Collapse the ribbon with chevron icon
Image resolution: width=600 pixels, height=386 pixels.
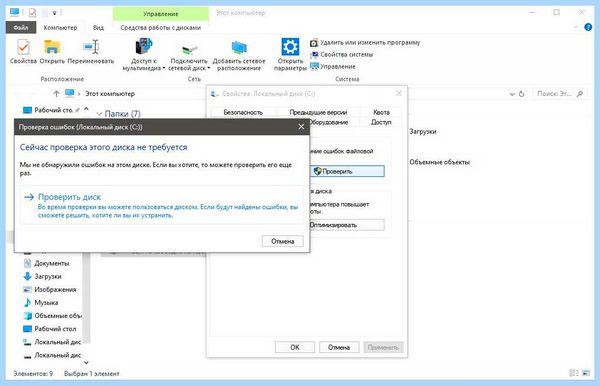coord(576,27)
